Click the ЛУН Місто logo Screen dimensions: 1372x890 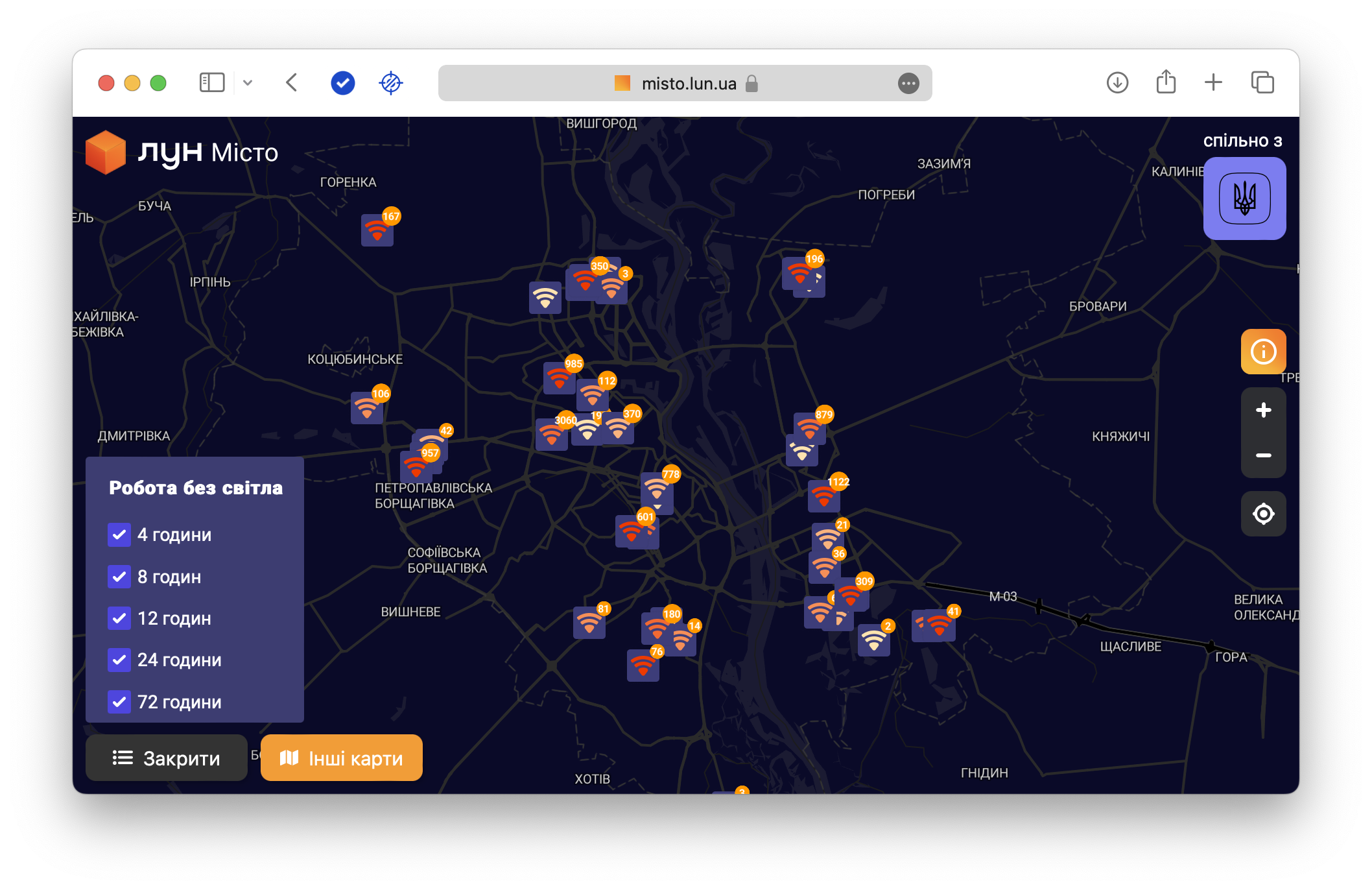[x=182, y=152]
